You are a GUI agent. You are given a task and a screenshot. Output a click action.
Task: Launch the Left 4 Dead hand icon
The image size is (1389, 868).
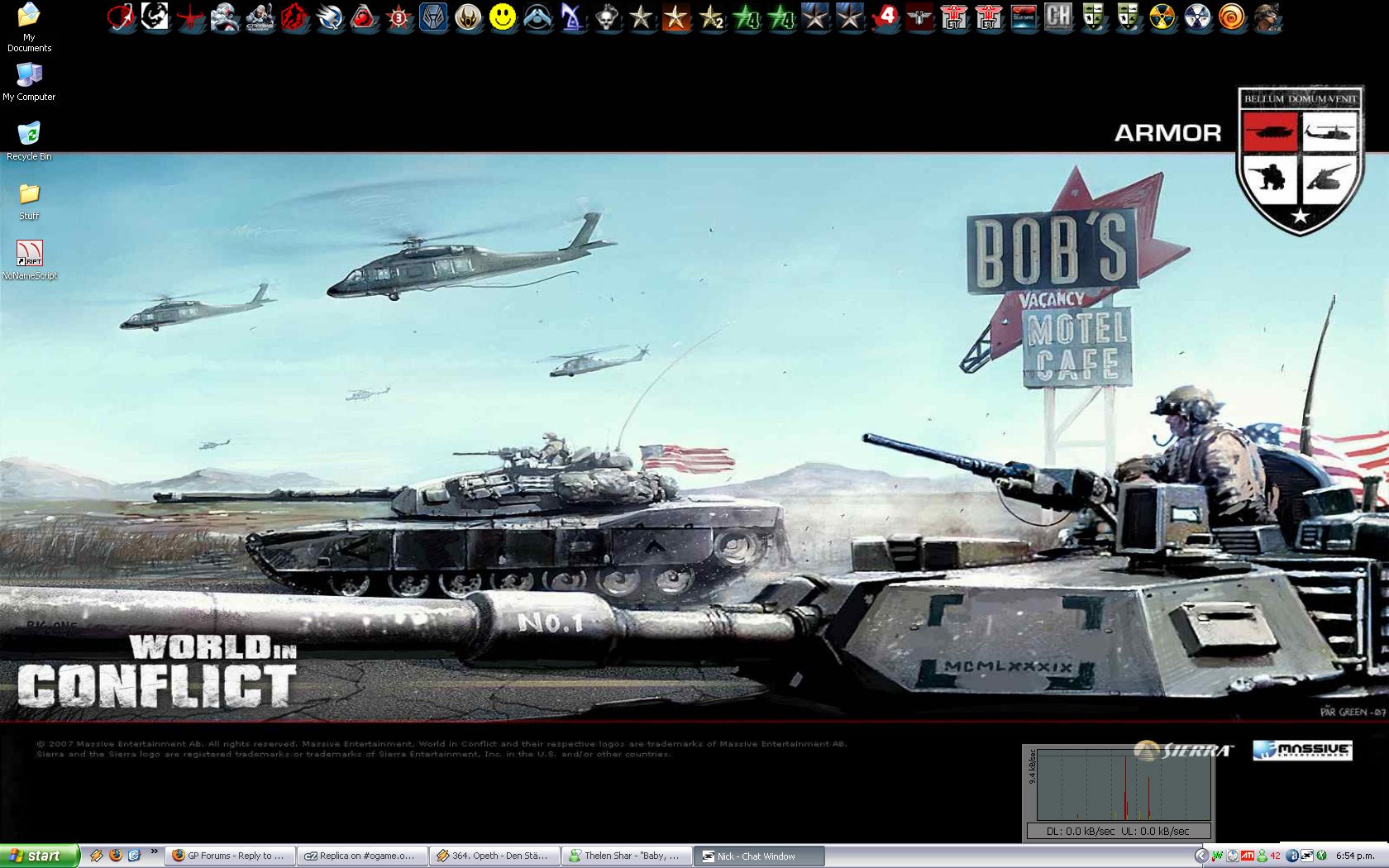[885, 17]
